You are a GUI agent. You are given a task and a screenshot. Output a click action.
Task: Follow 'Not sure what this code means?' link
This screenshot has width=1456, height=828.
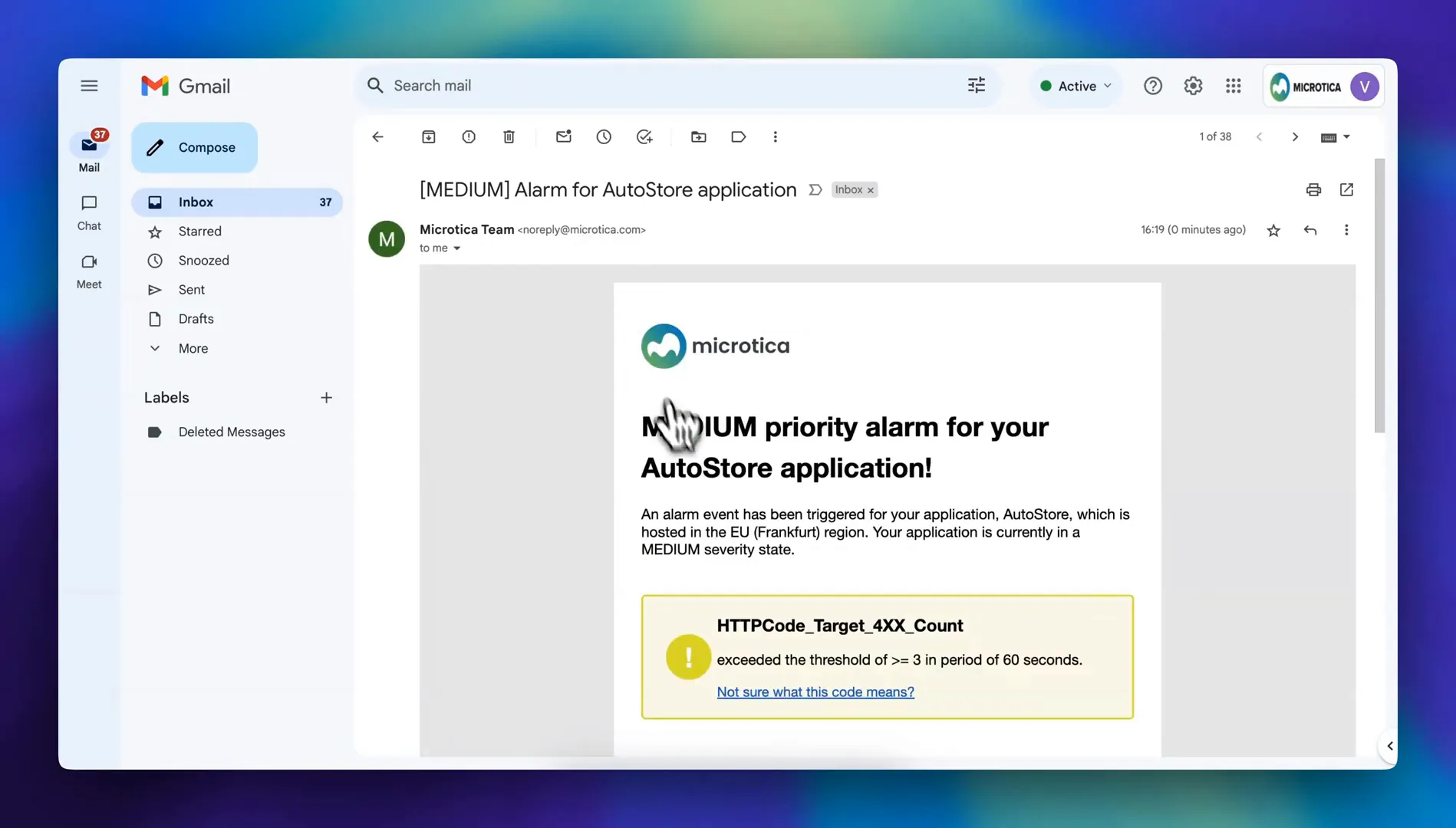(x=815, y=692)
